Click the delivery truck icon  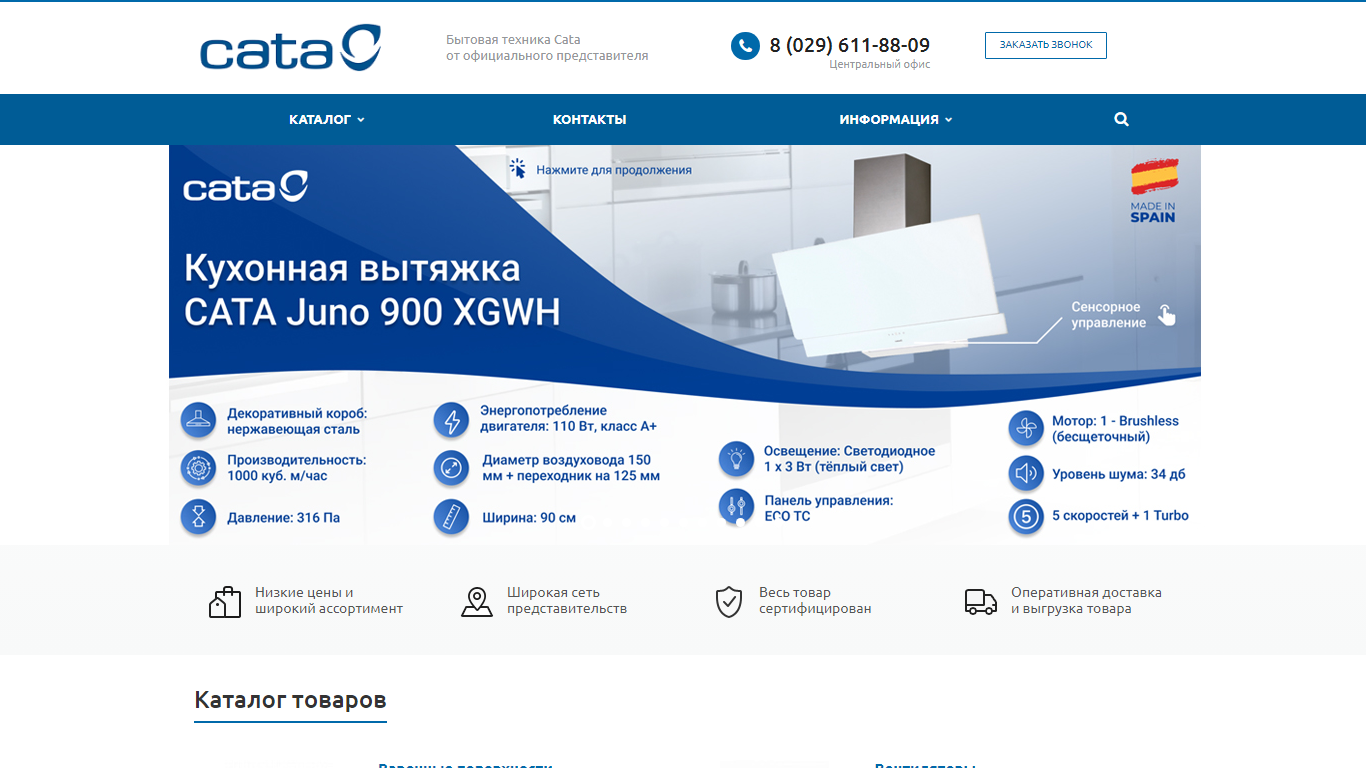click(981, 601)
